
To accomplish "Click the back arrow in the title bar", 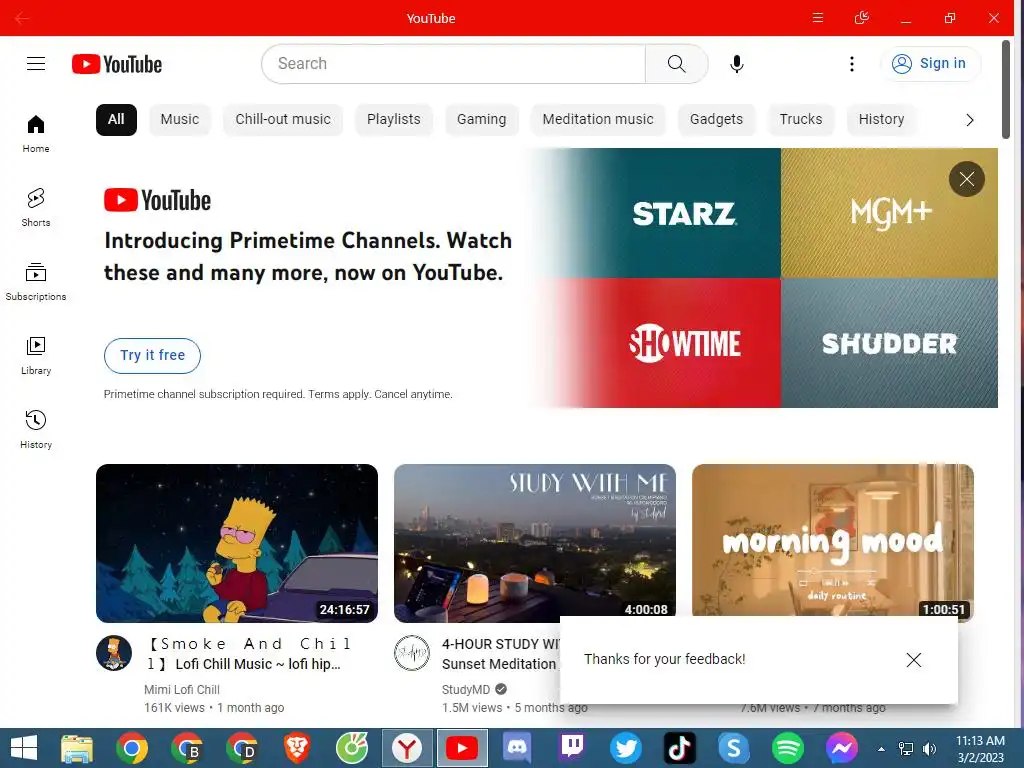I will click(22, 18).
